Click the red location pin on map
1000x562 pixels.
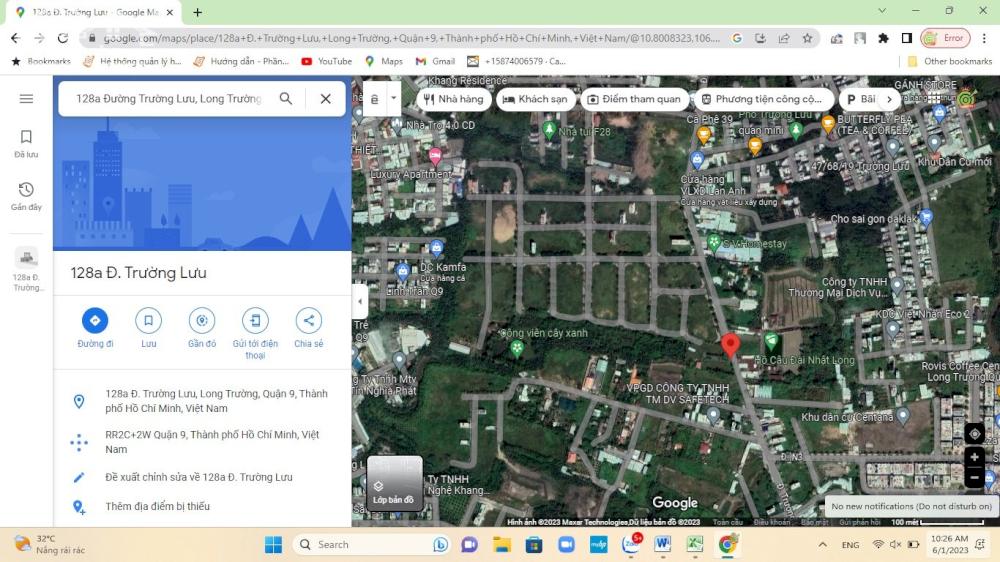pos(731,345)
